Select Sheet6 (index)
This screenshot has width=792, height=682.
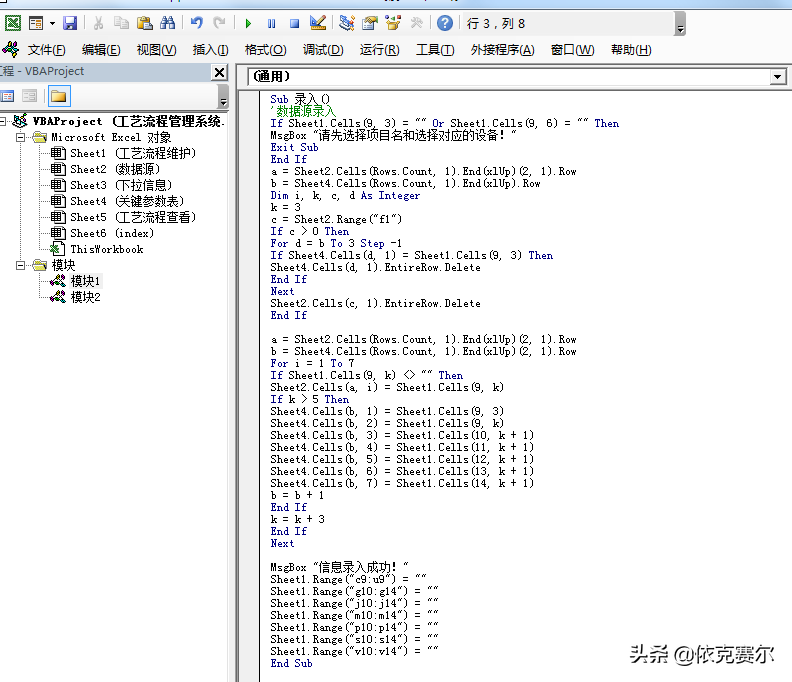pyautogui.click(x=112, y=233)
